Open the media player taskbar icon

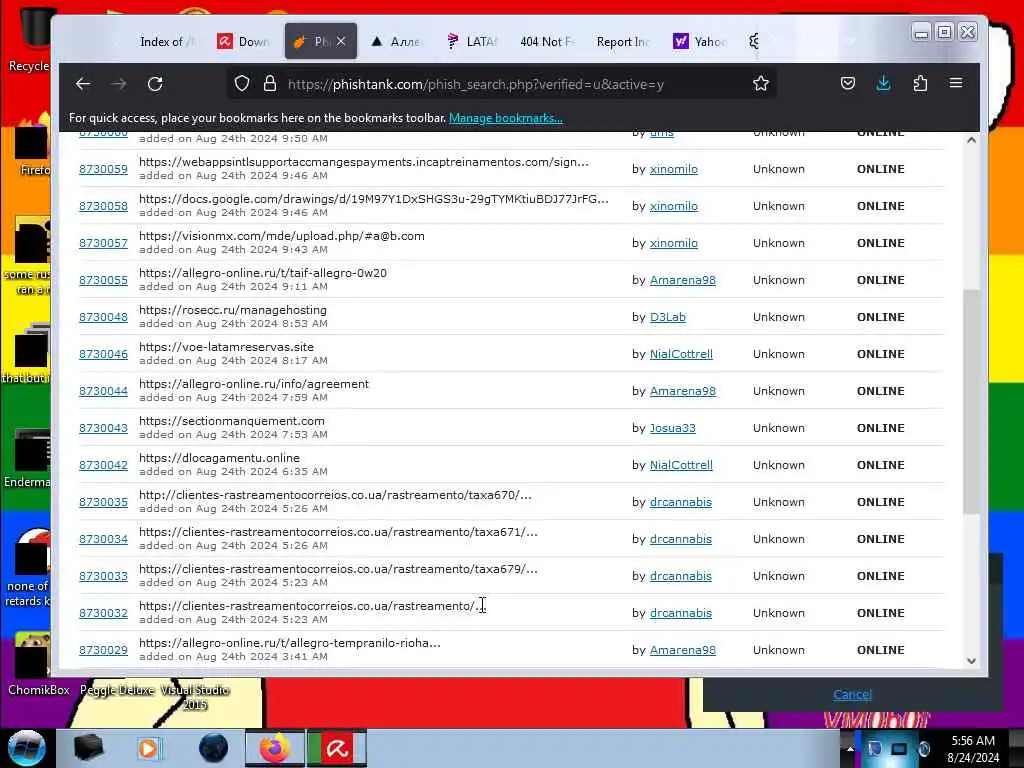click(x=148, y=748)
